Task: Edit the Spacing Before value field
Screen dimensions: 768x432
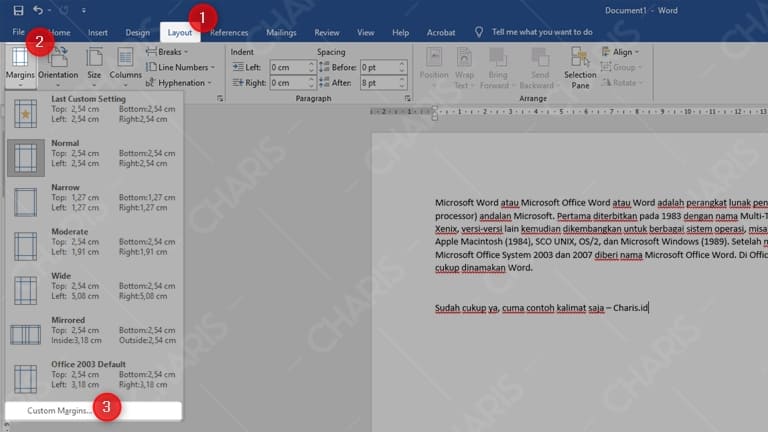Action: pyautogui.click(x=379, y=67)
